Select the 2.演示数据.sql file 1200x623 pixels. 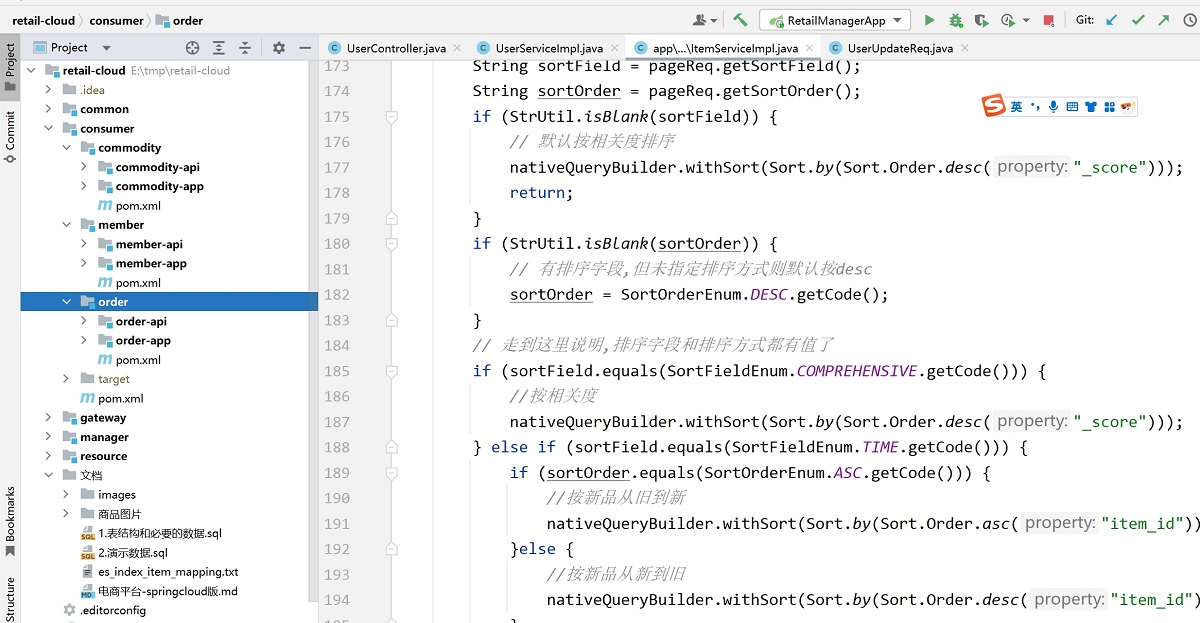[133, 553]
